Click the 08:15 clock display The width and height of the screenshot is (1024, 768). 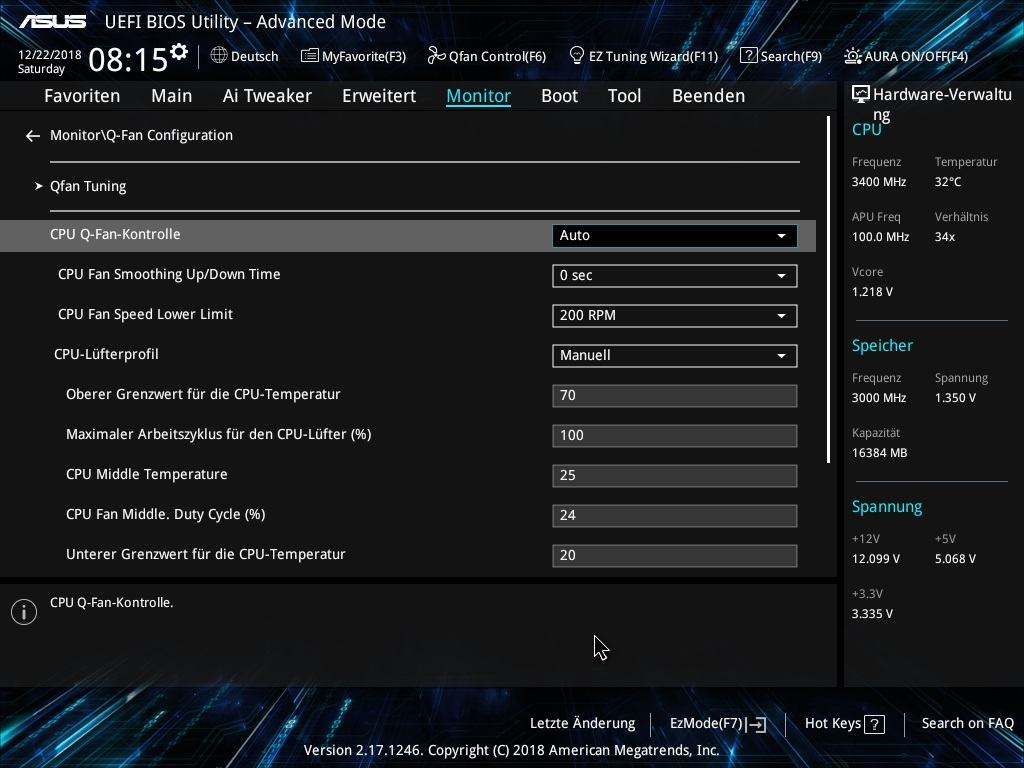128,60
